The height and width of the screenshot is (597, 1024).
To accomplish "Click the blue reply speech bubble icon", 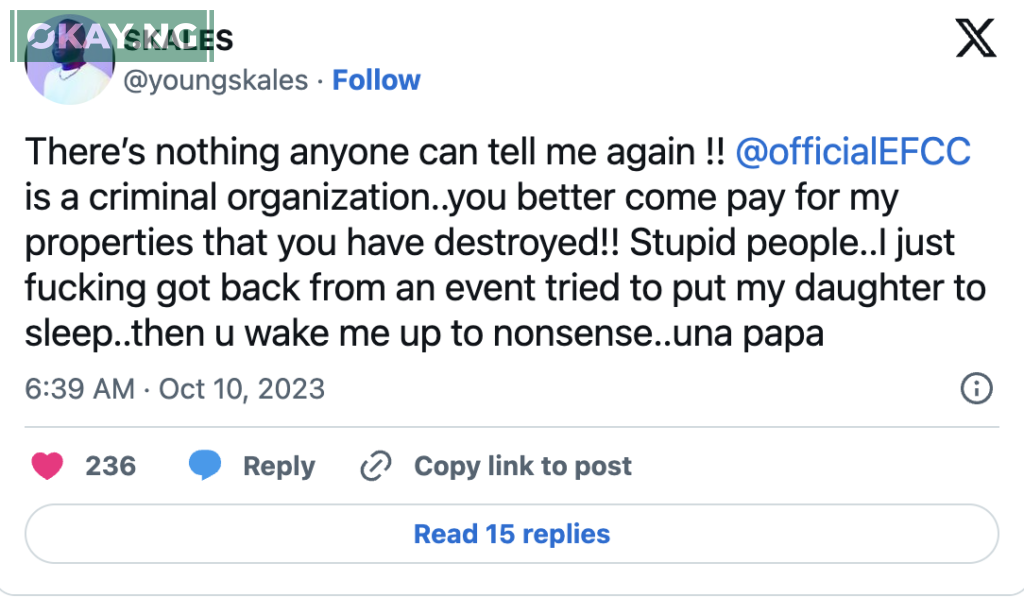I will click(x=206, y=466).
